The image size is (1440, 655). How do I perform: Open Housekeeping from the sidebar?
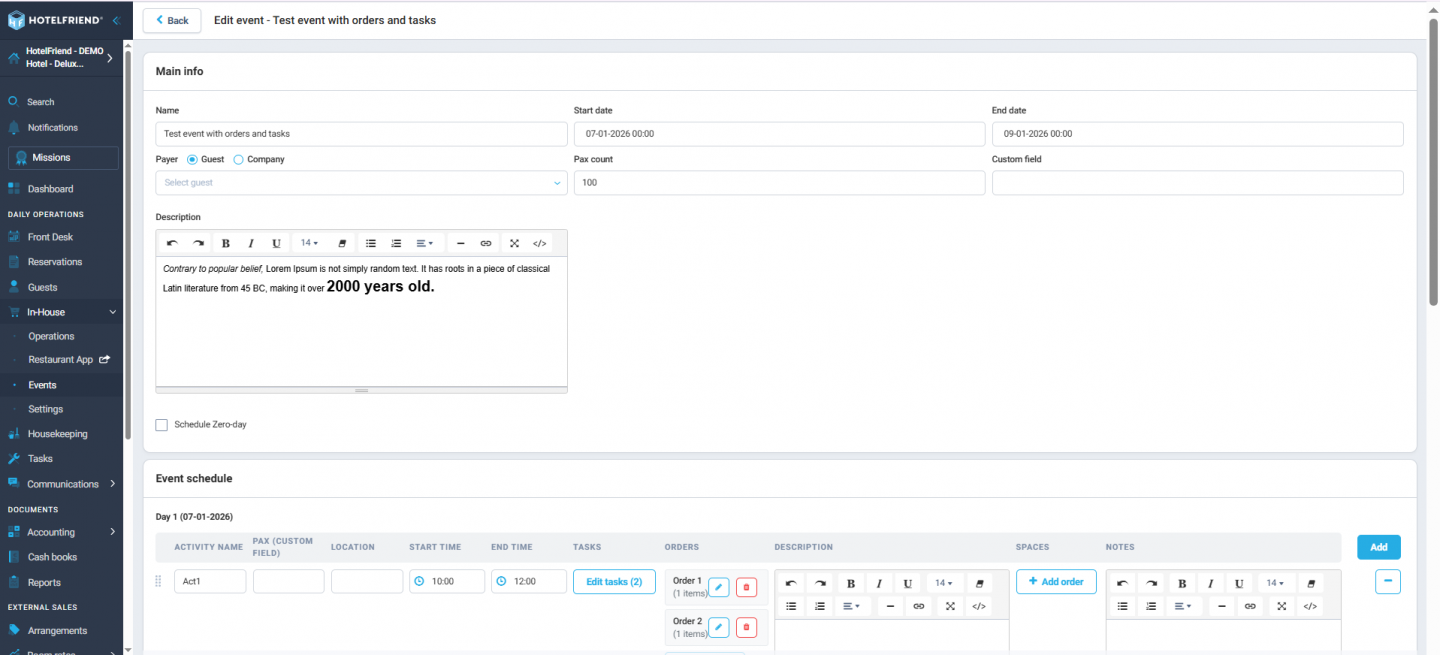point(57,434)
